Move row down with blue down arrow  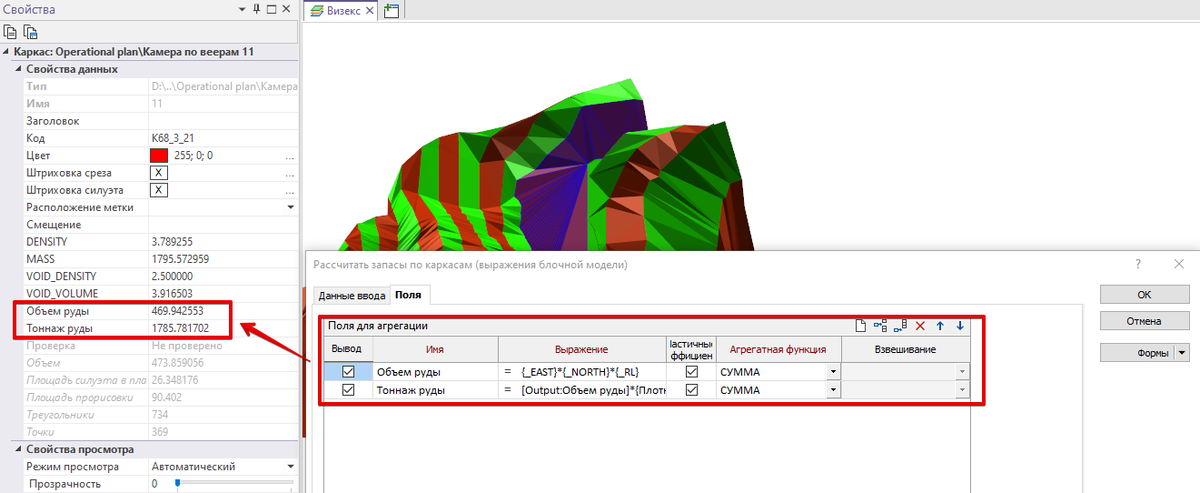(960, 326)
